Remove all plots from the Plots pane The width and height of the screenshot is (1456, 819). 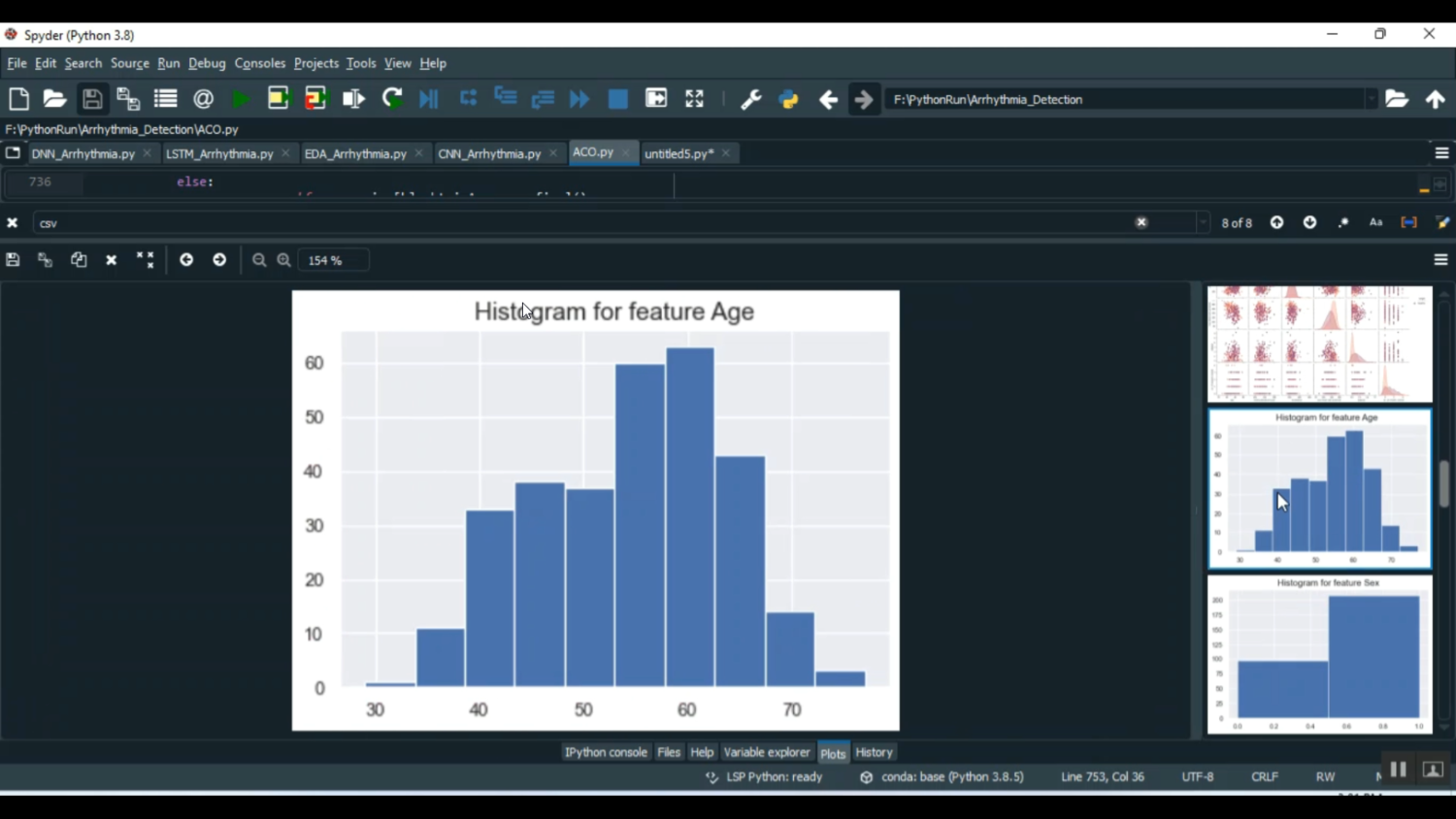[146, 260]
